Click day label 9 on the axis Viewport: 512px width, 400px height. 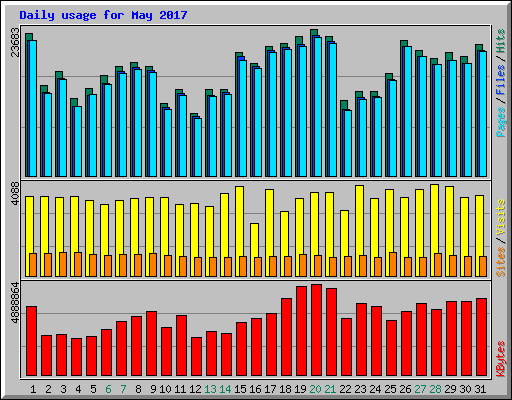click(153, 389)
